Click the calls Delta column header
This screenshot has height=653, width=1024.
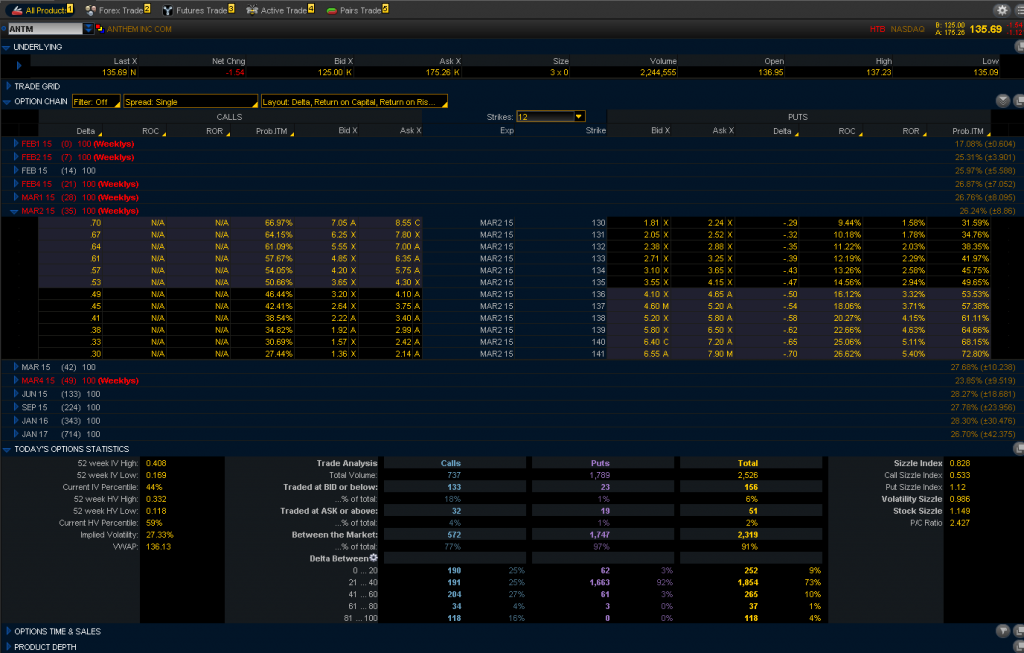pyautogui.click(x=86, y=131)
